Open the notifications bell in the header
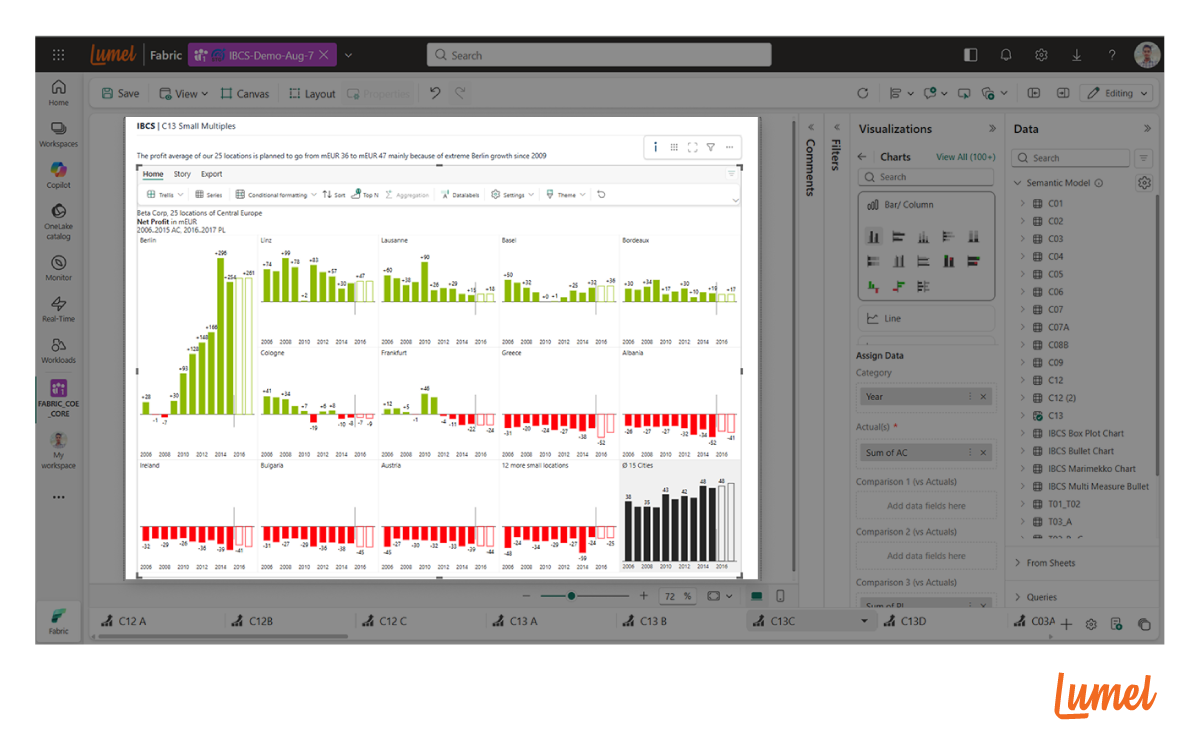The width and height of the screenshot is (1200, 740). pos(1006,55)
